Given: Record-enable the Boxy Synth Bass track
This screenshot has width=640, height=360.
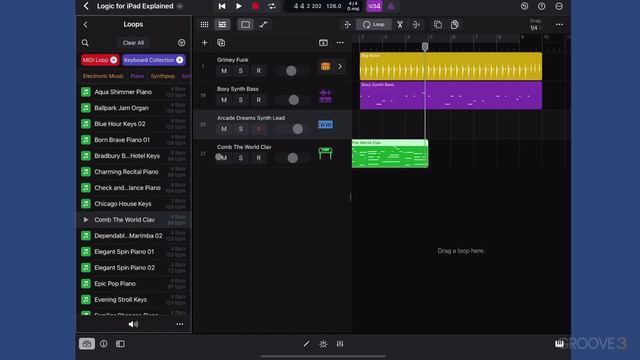Looking at the screenshot, I should point(258,100).
